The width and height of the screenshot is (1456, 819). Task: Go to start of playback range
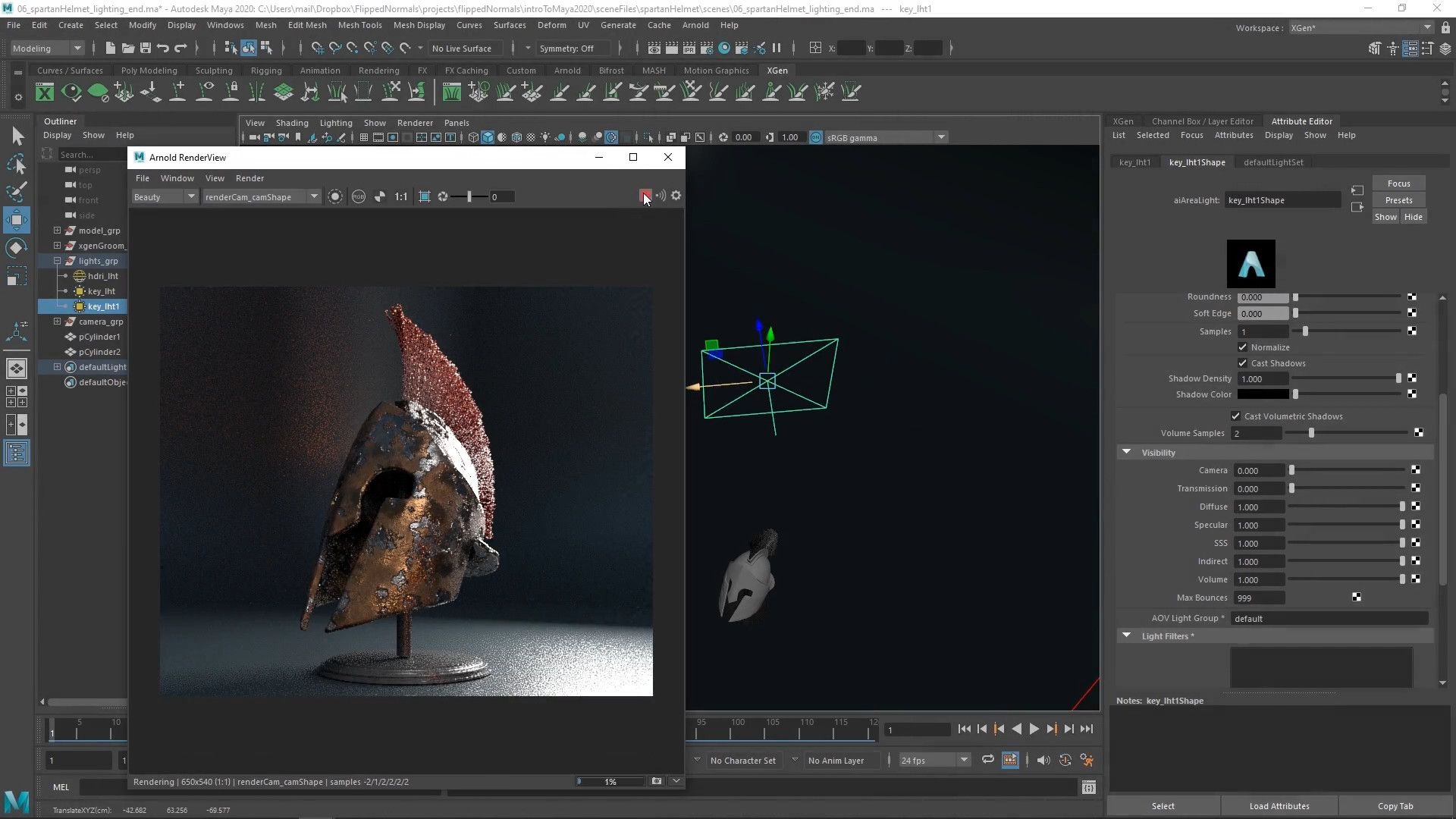[x=965, y=729]
